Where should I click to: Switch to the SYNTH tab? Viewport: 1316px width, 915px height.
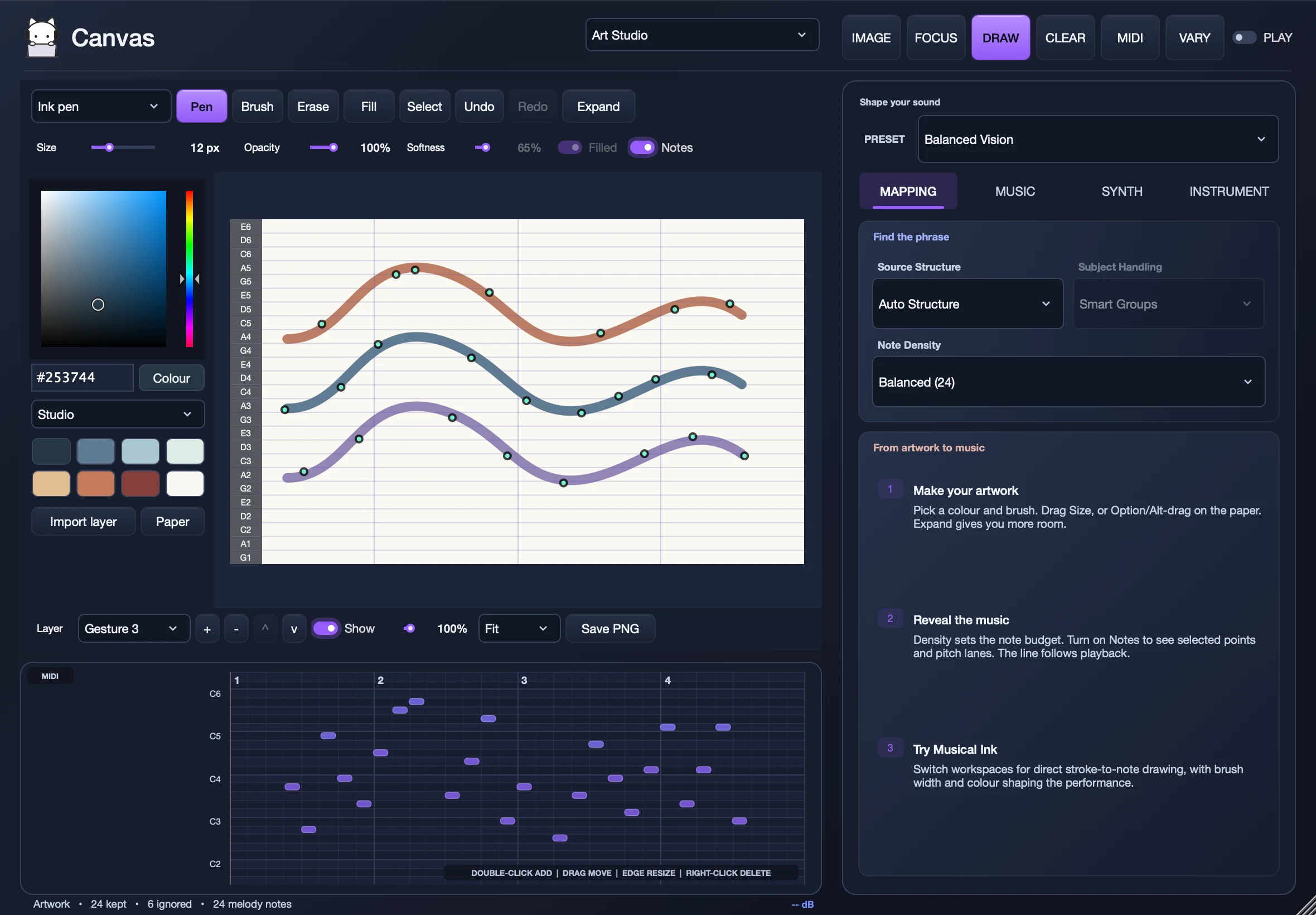coord(1121,191)
